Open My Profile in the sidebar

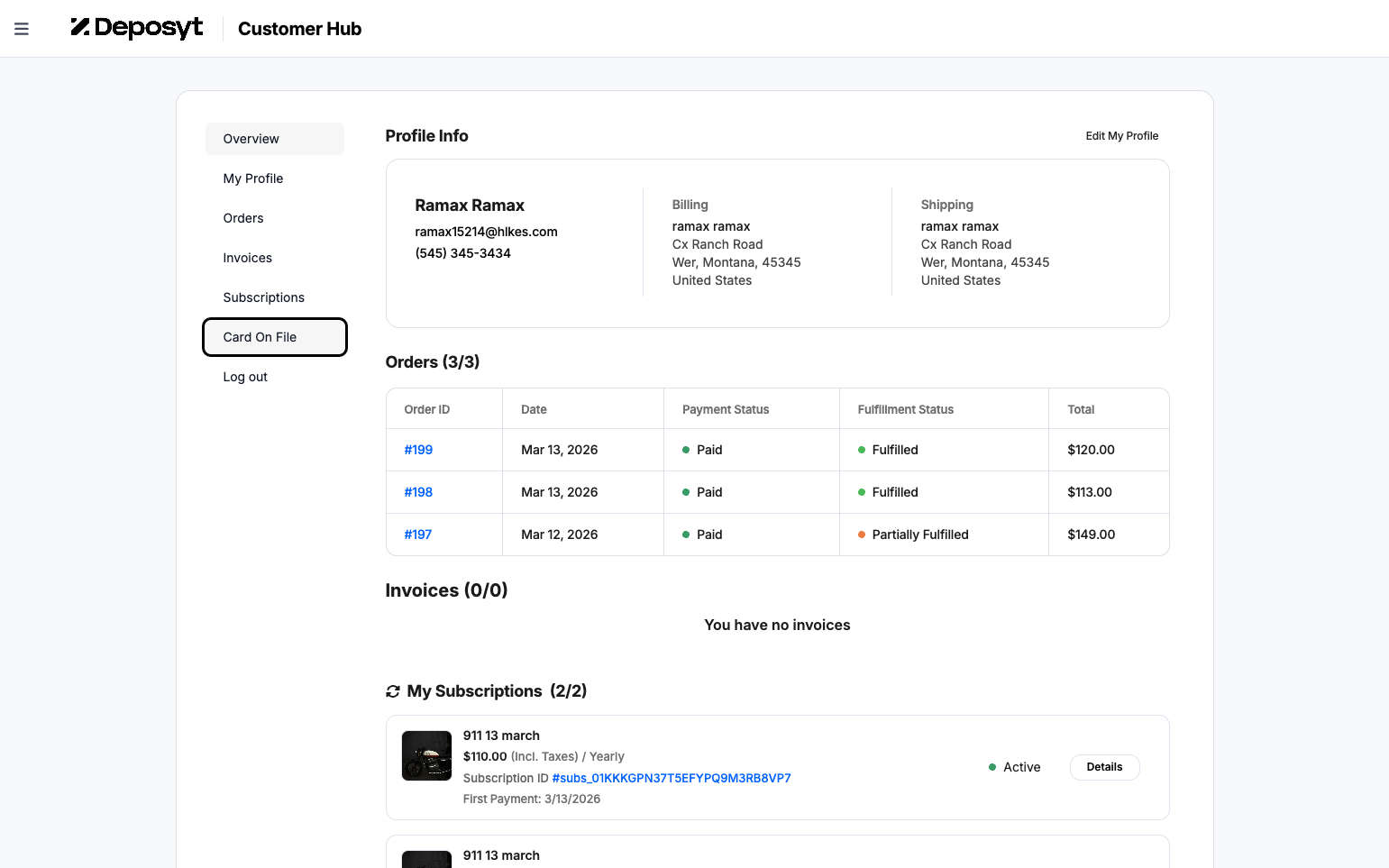coord(275,178)
